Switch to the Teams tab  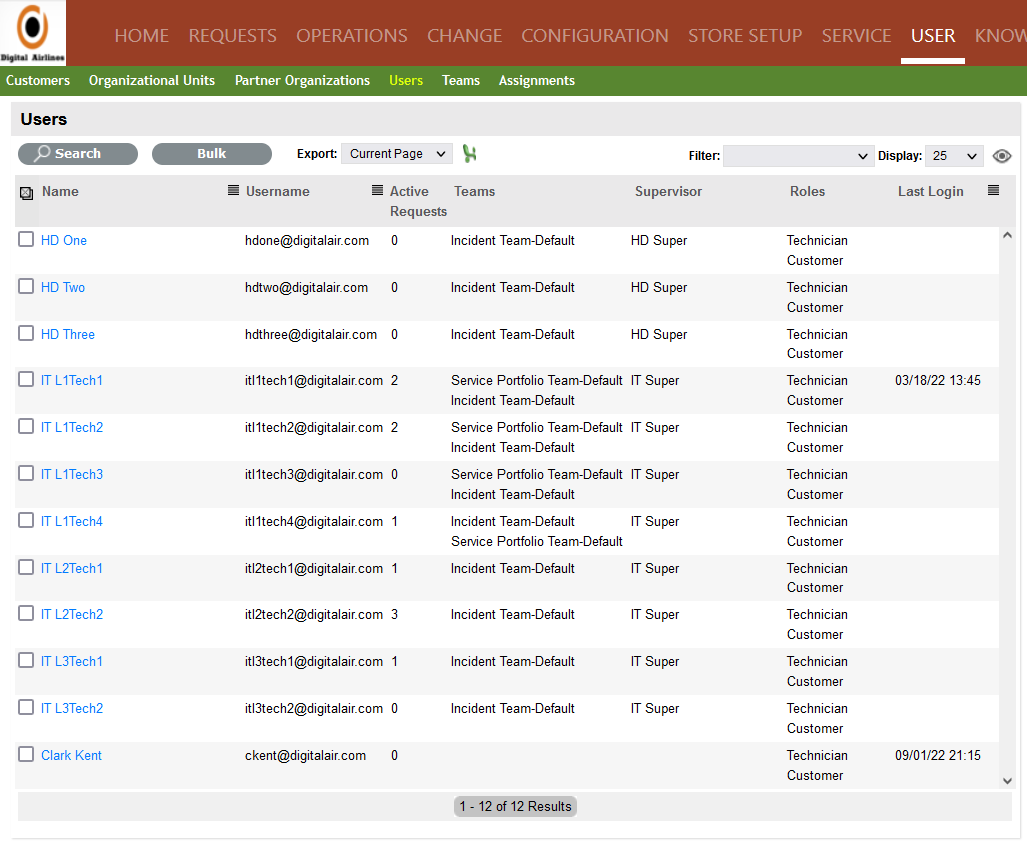point(460,80)
